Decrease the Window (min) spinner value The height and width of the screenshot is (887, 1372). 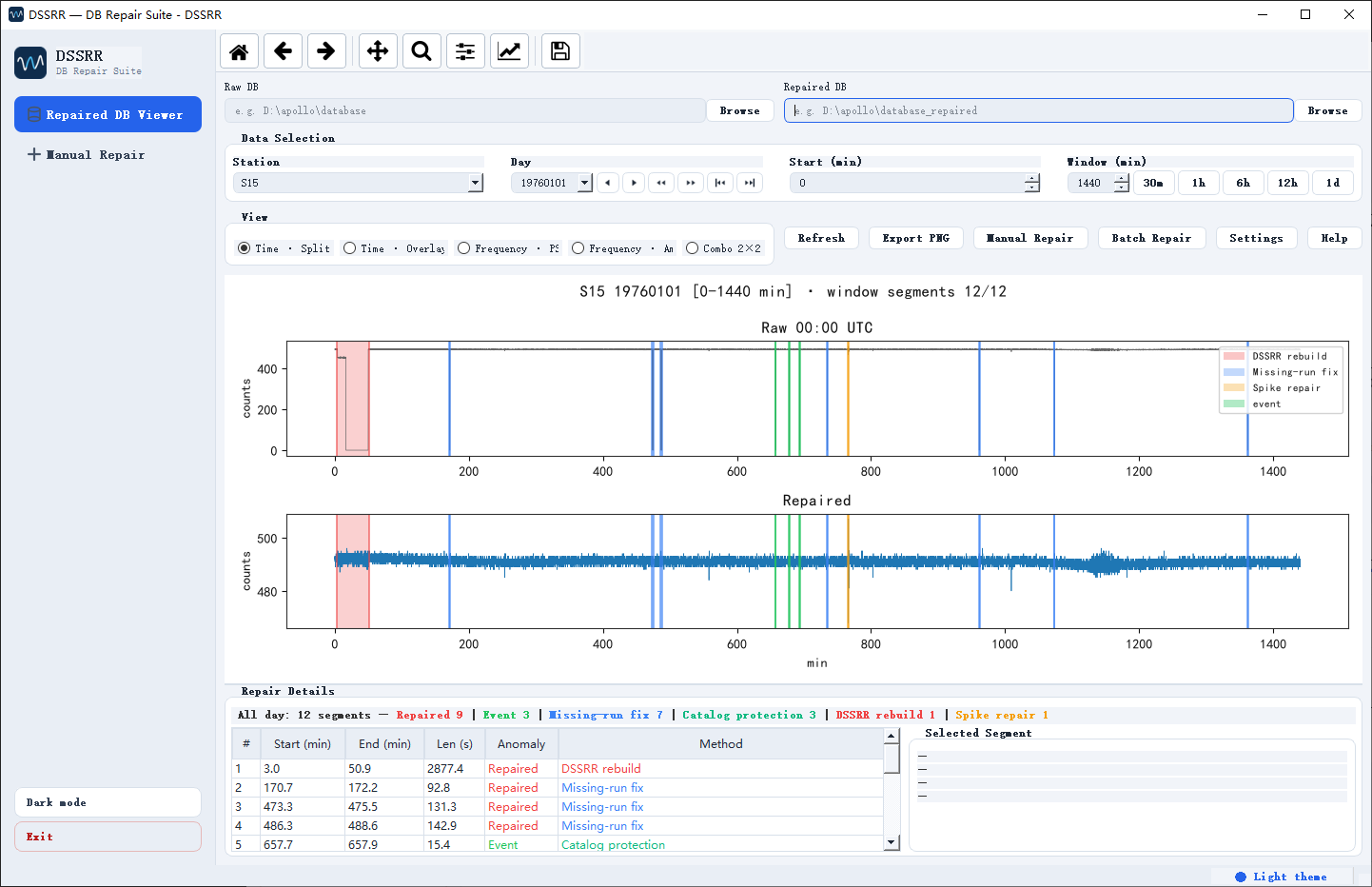tap(1122, 187)
